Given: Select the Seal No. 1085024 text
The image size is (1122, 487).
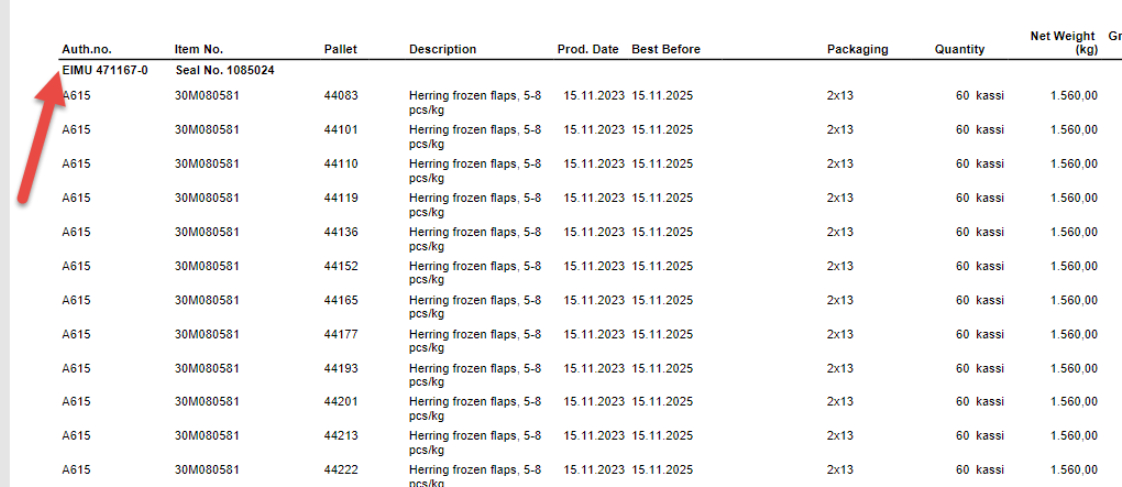Looking at the screenshot, I should tap(225, 70).
